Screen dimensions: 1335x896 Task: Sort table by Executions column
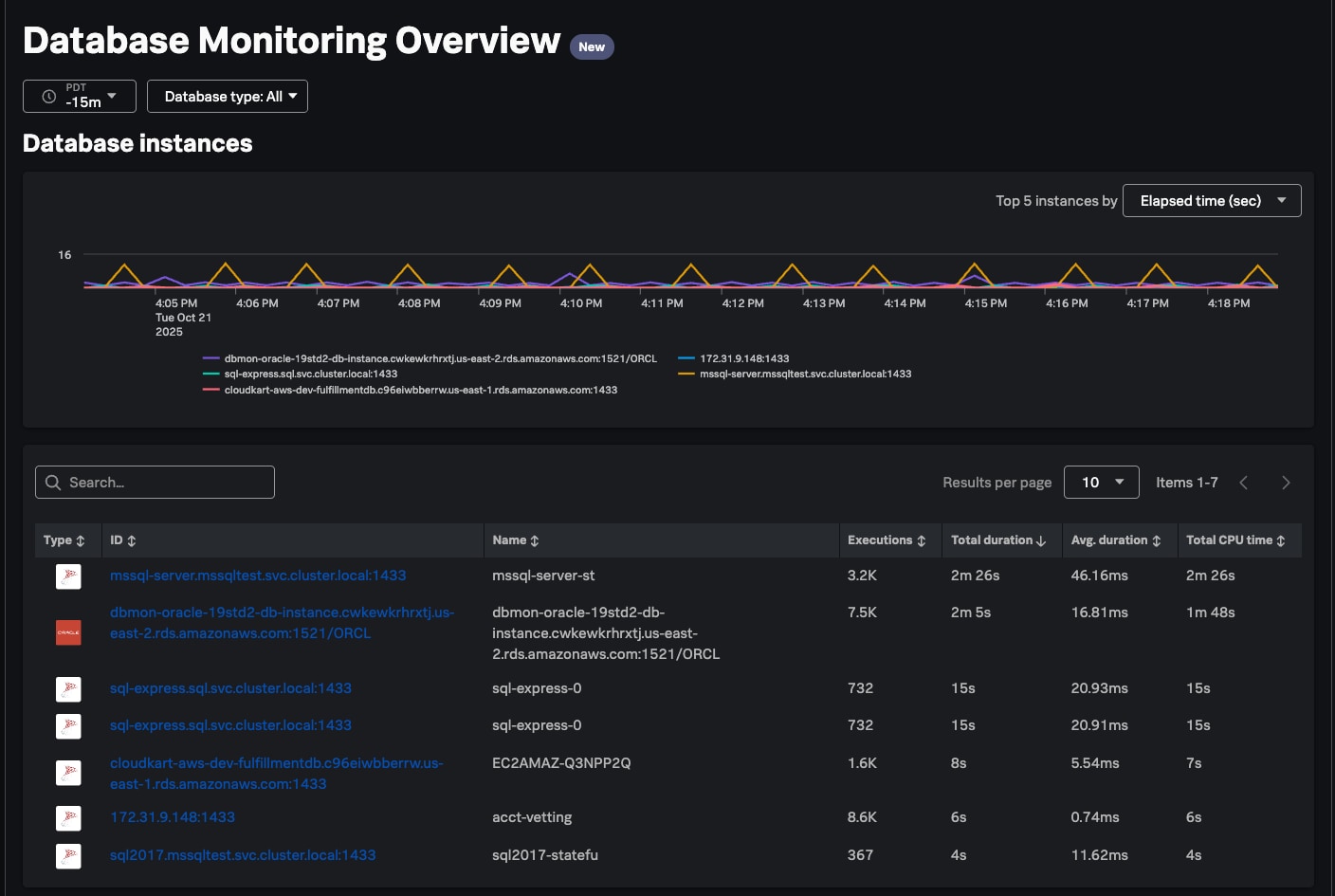click(886, 540)
